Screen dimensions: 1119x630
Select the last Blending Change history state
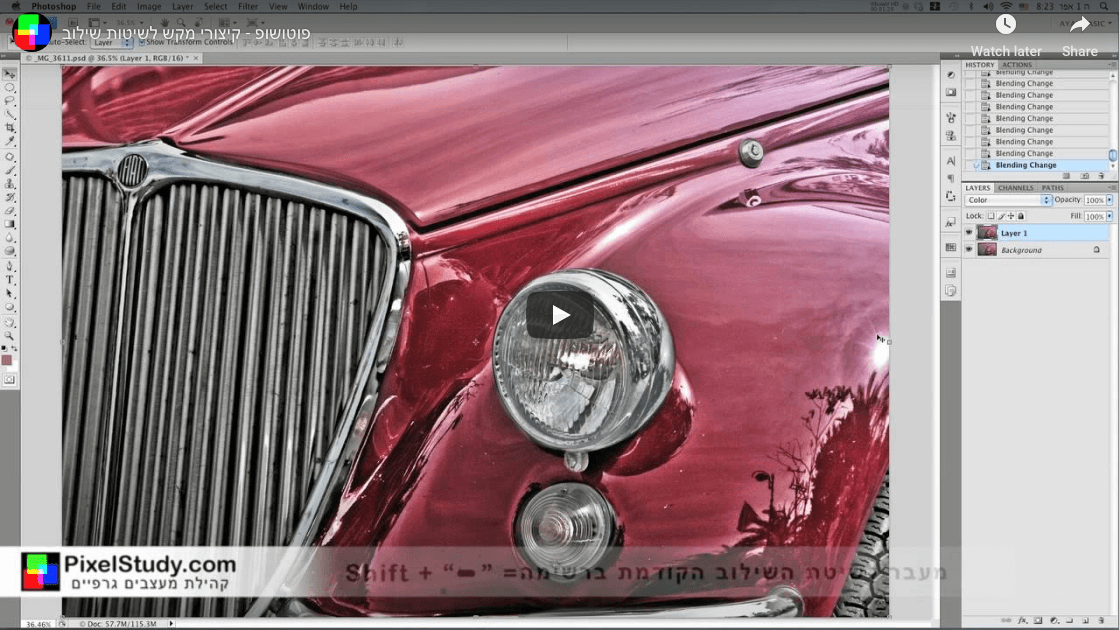pyautogui.click(x=1025, y=165)
